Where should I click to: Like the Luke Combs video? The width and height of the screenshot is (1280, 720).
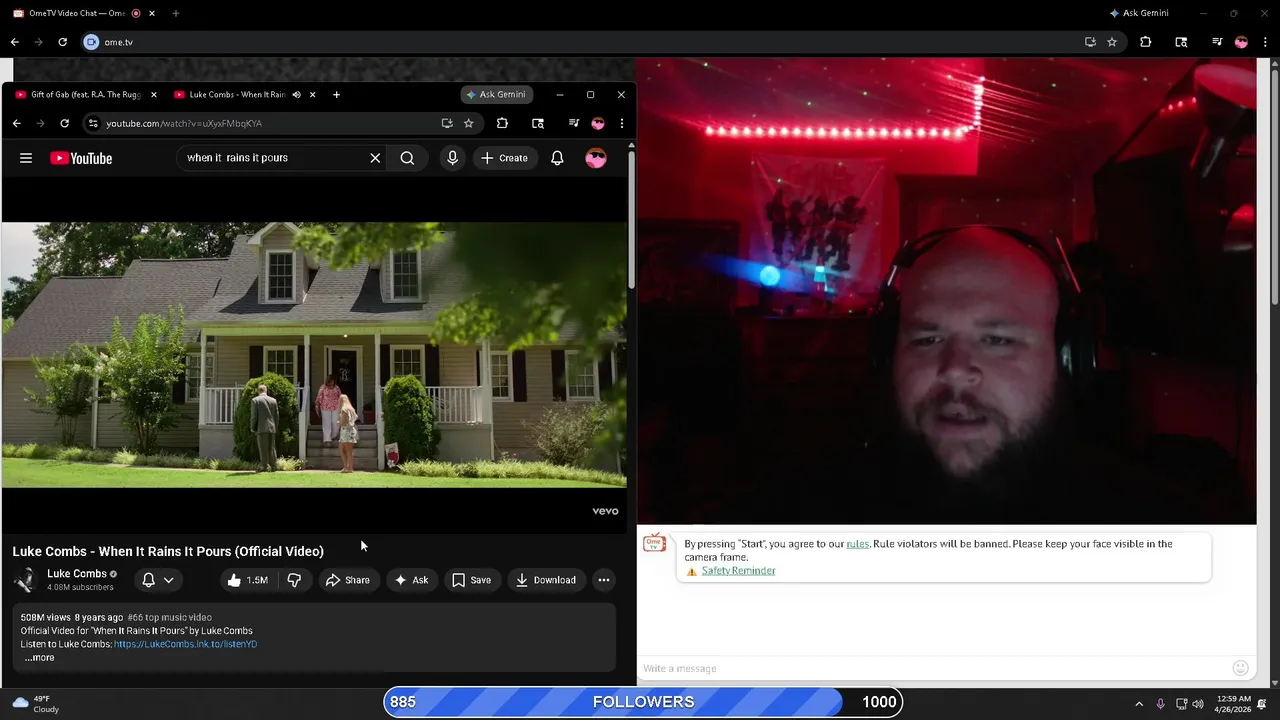click(x=246, y=580)
